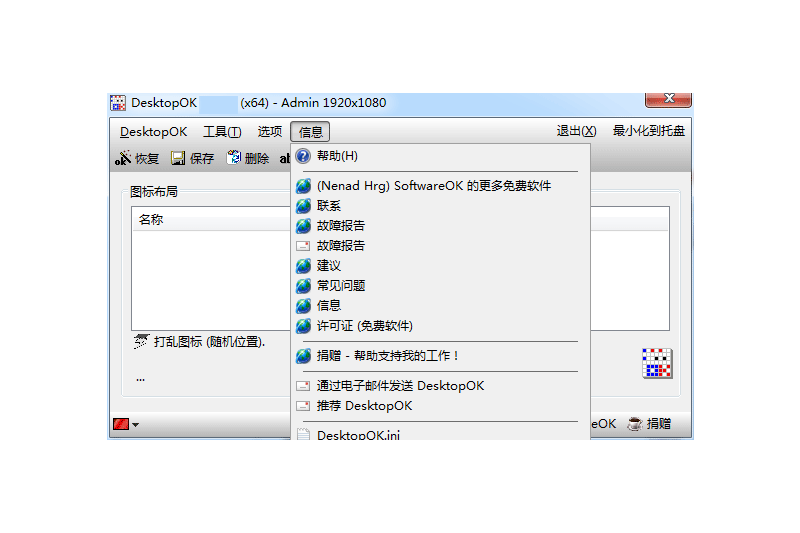800x533 pixels.
Task: Click notepad icon beside DesktopOK.ini
Action: [x=303, y=434]
